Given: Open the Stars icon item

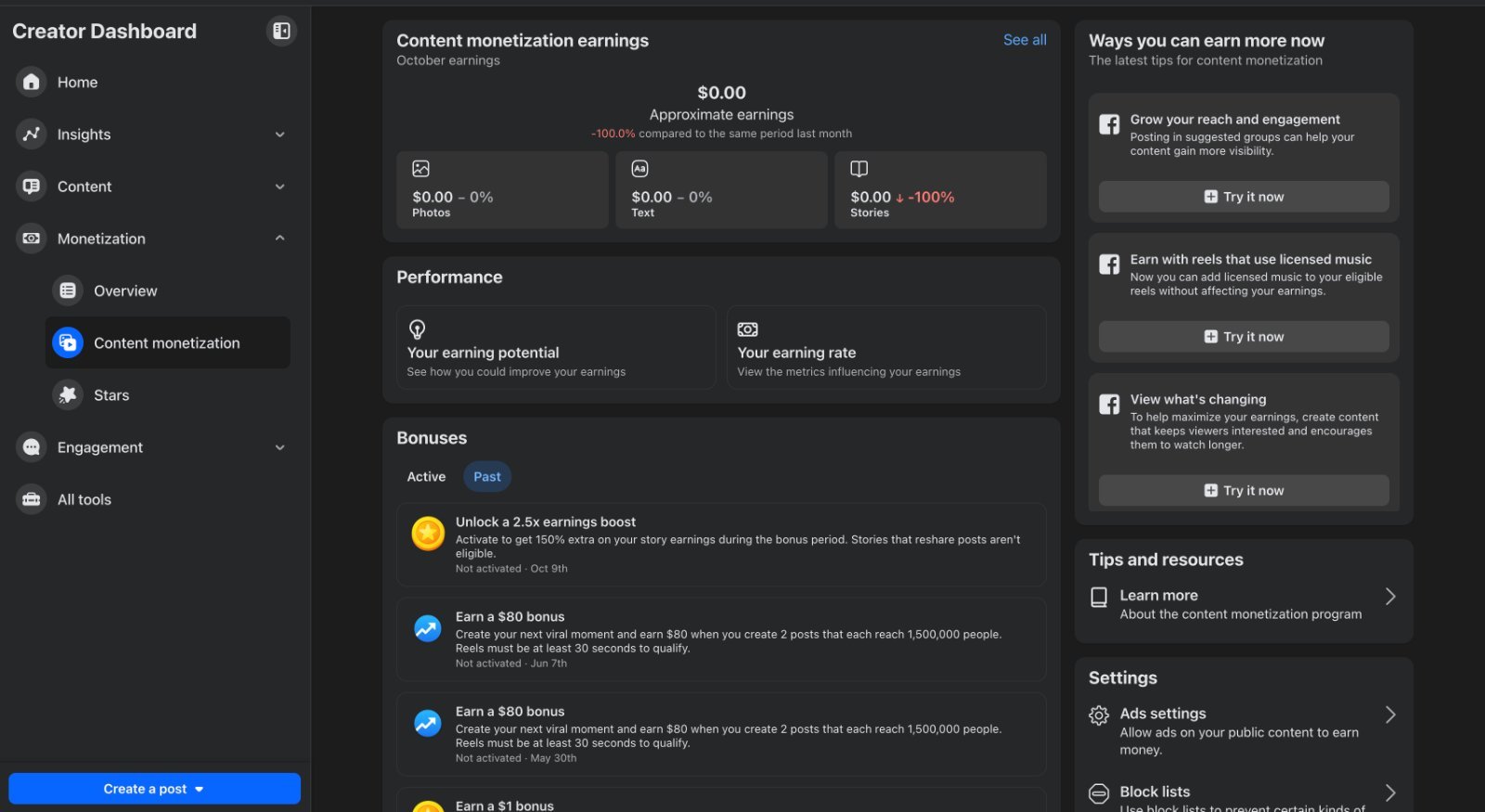Looking at the screenshot, I should 68,394.
